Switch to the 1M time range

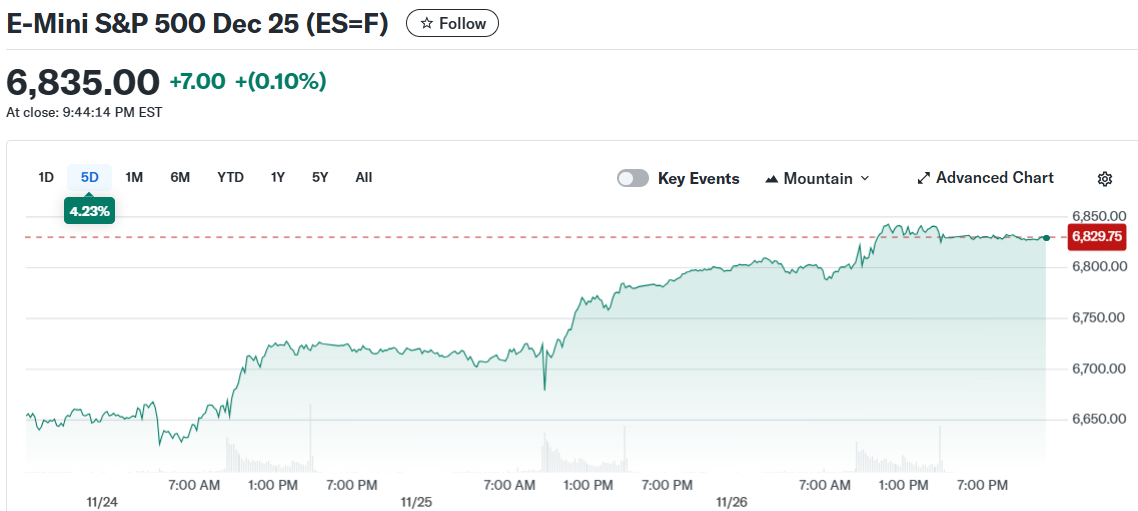click(x=134, y=177)
